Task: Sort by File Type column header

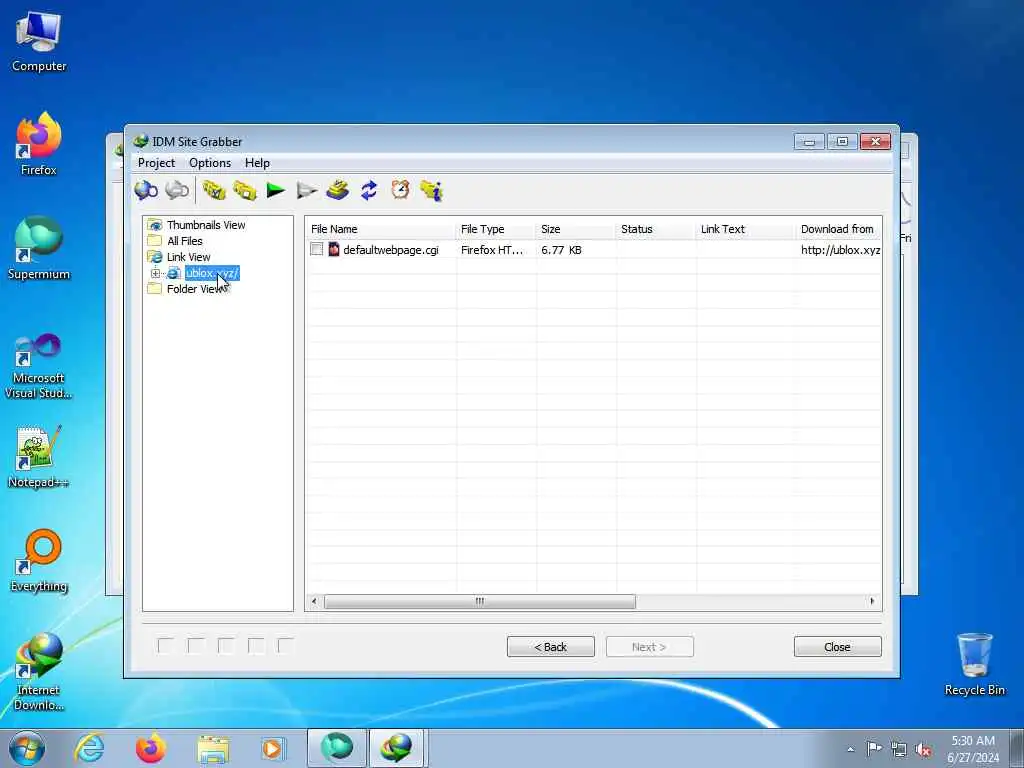Action: [x=496, y=229]
